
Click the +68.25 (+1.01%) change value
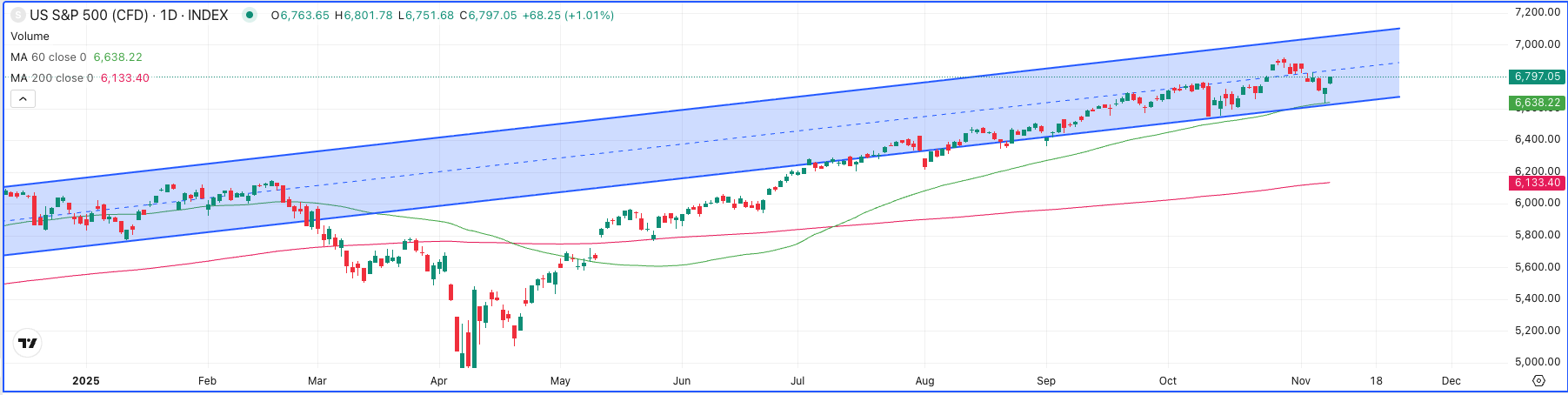tap(568, 15)
